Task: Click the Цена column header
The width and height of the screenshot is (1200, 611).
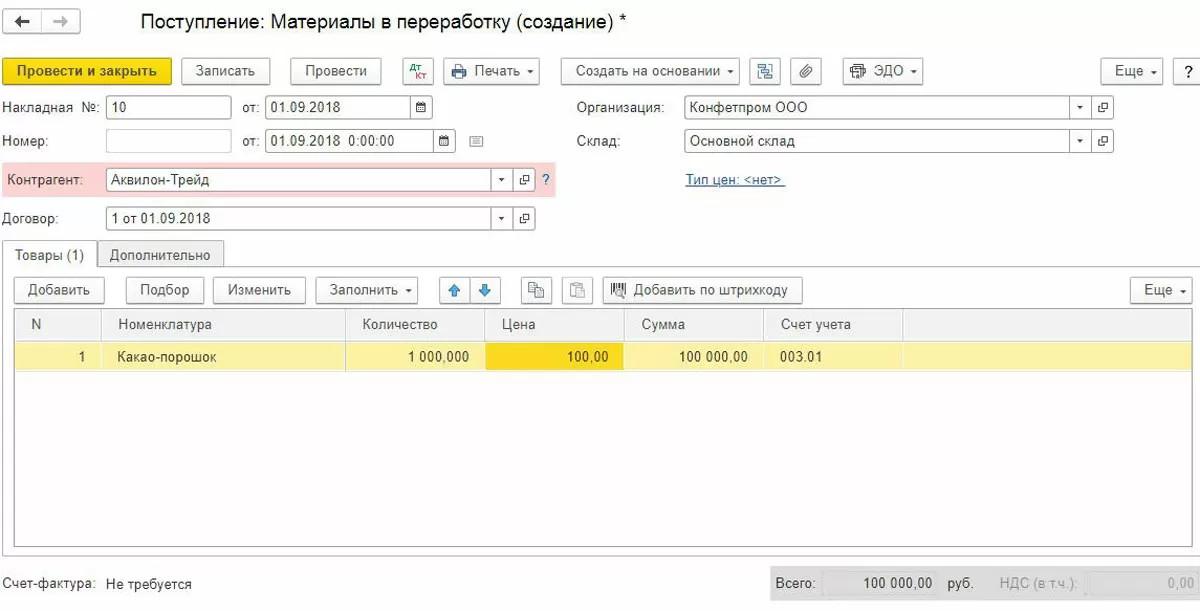Action: coord(555,324)
